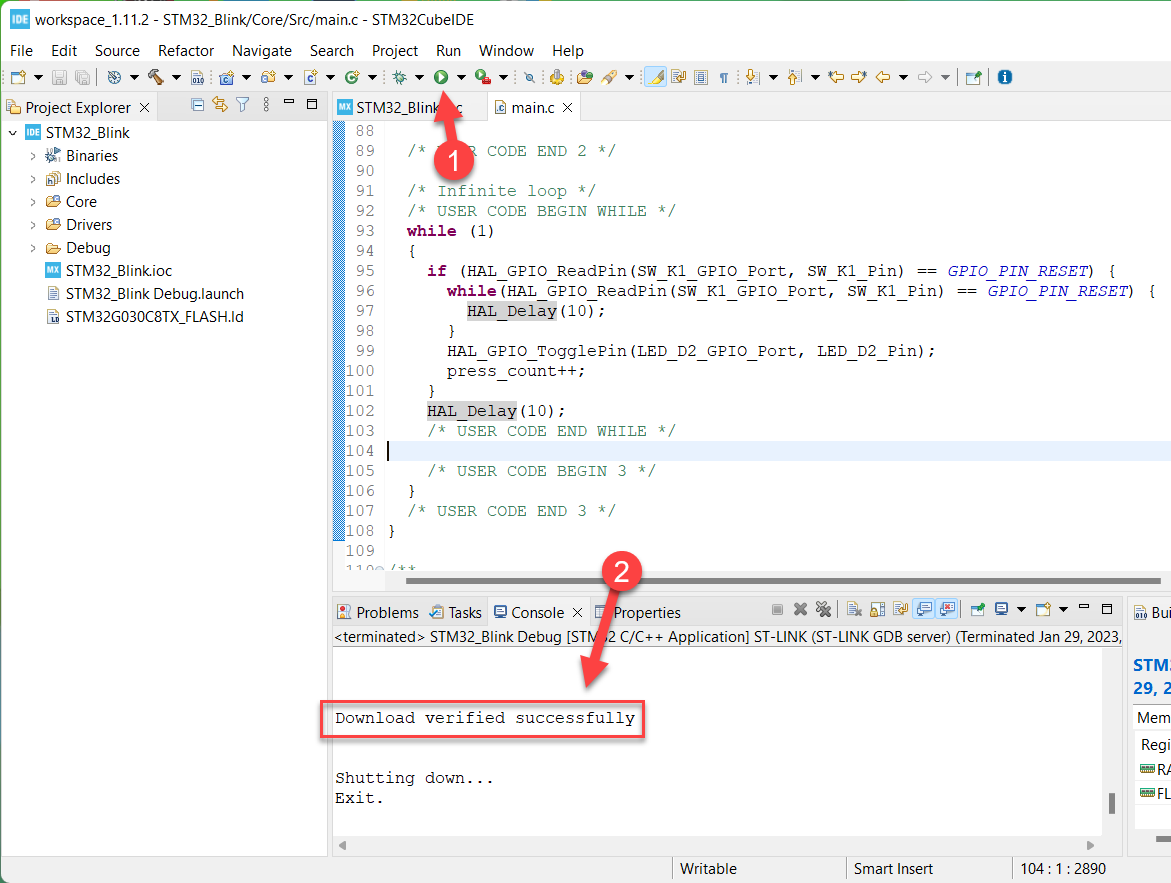Switch to the Problems tab
This screenshot has width=1171, height=883.
(379, 613)
